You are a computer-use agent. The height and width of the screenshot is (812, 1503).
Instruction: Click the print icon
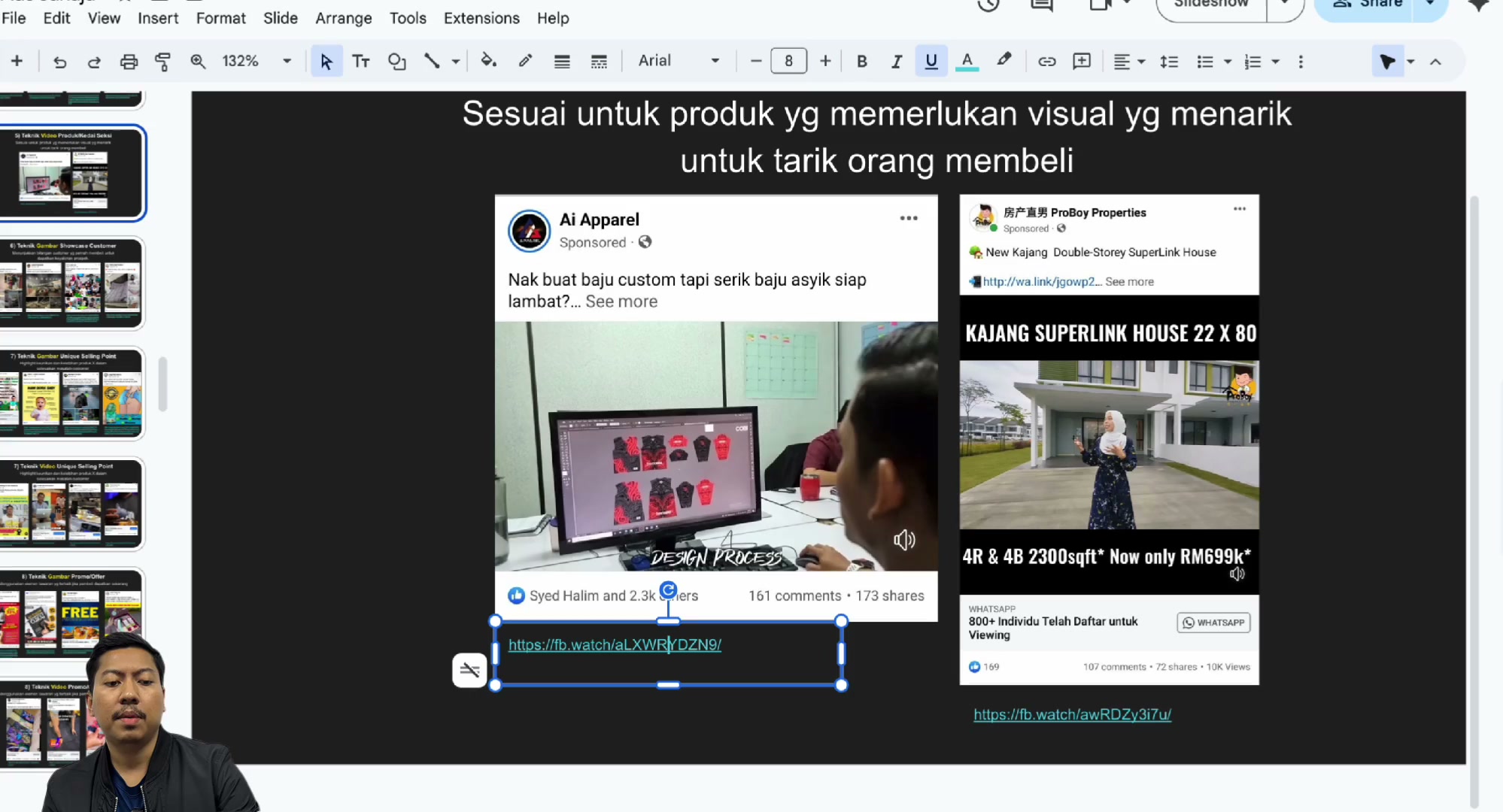click(x=129, y=62)
